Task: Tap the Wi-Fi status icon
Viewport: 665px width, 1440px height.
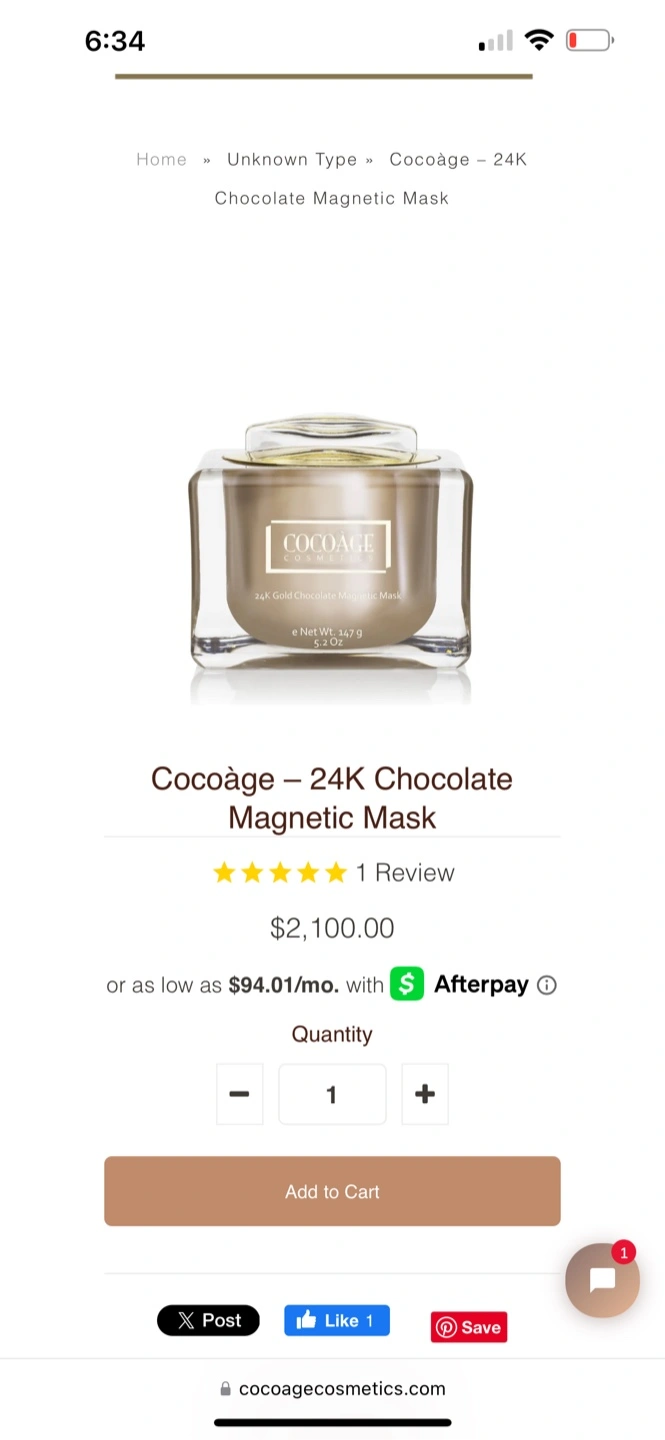Action: pyautogui.click(x=539, y=41)
